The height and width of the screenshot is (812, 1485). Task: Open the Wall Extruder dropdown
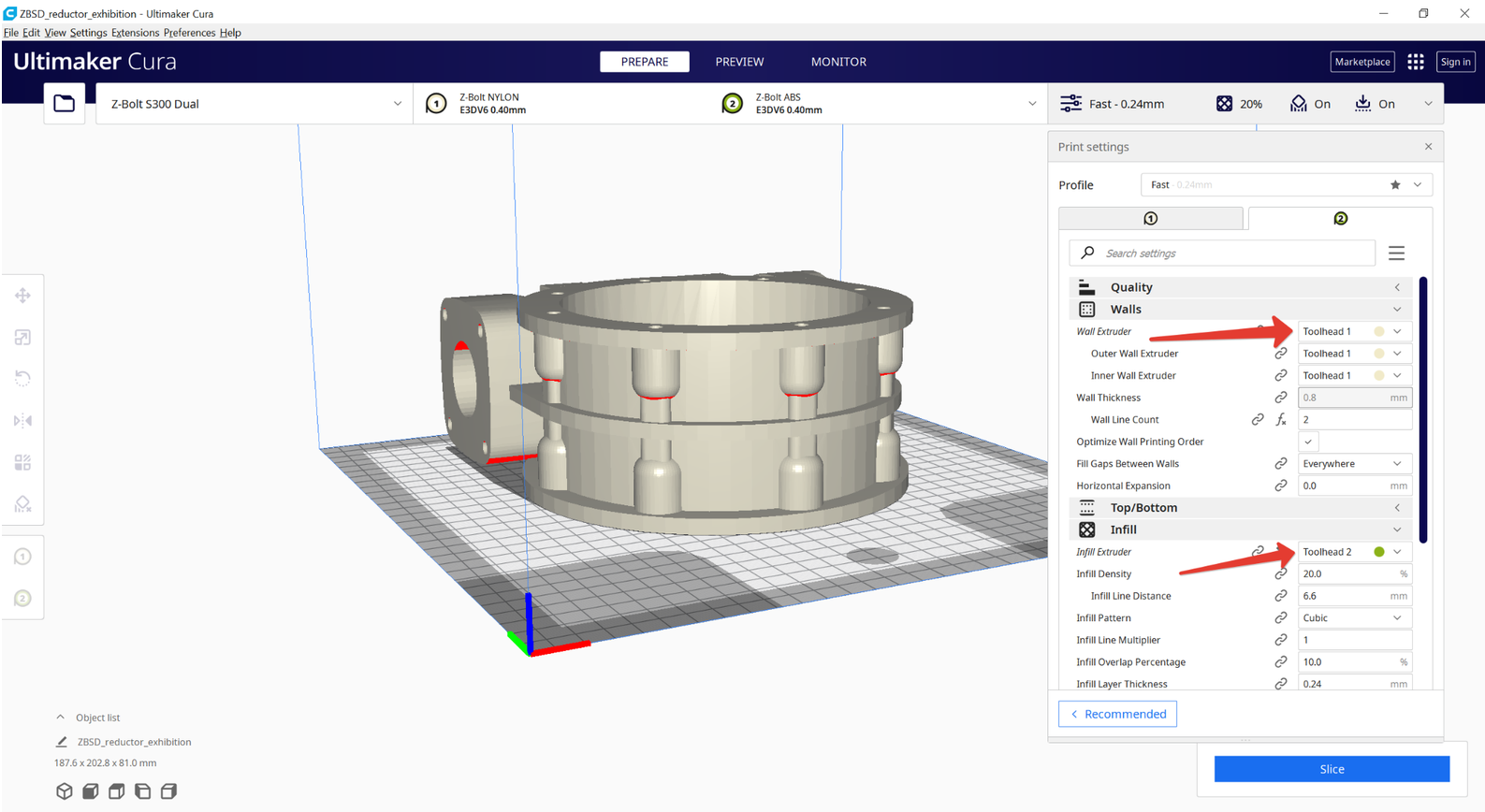pos(1355,332)
